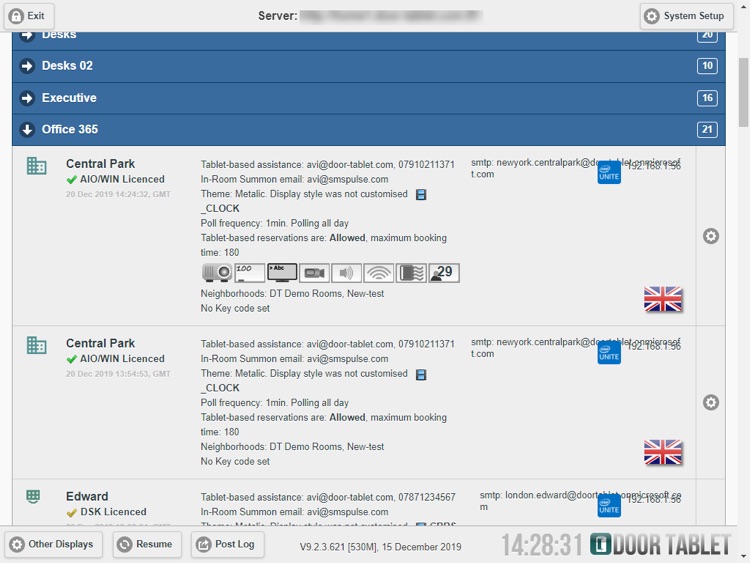Click Edward's Tablet-based assistance line 07871234567
Viewport: 750px width, 563px height.
[328, 497]
